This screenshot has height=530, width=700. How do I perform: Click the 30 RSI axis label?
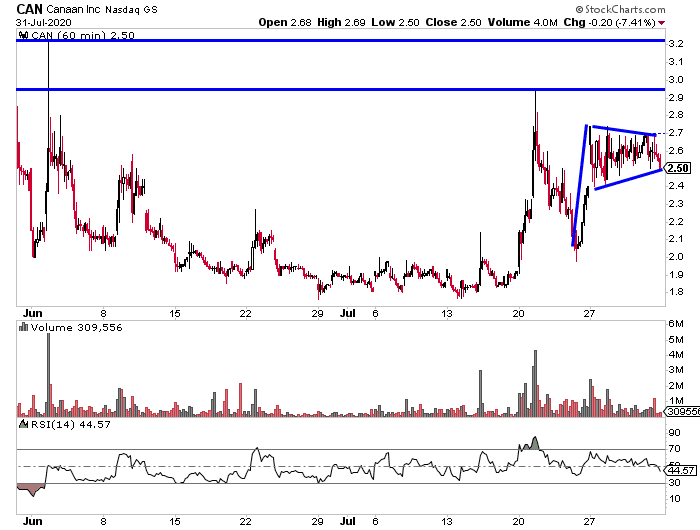pos(675,483)
